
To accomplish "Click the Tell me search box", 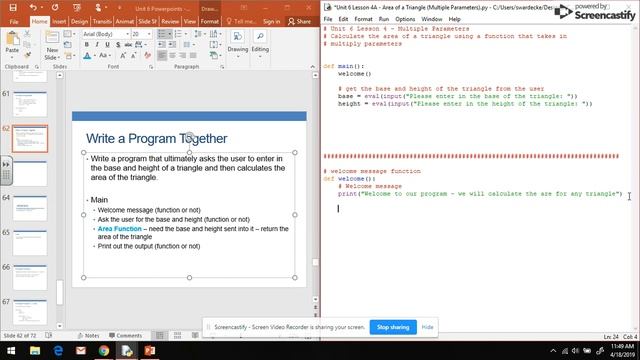I will click(x=240, y=21).
